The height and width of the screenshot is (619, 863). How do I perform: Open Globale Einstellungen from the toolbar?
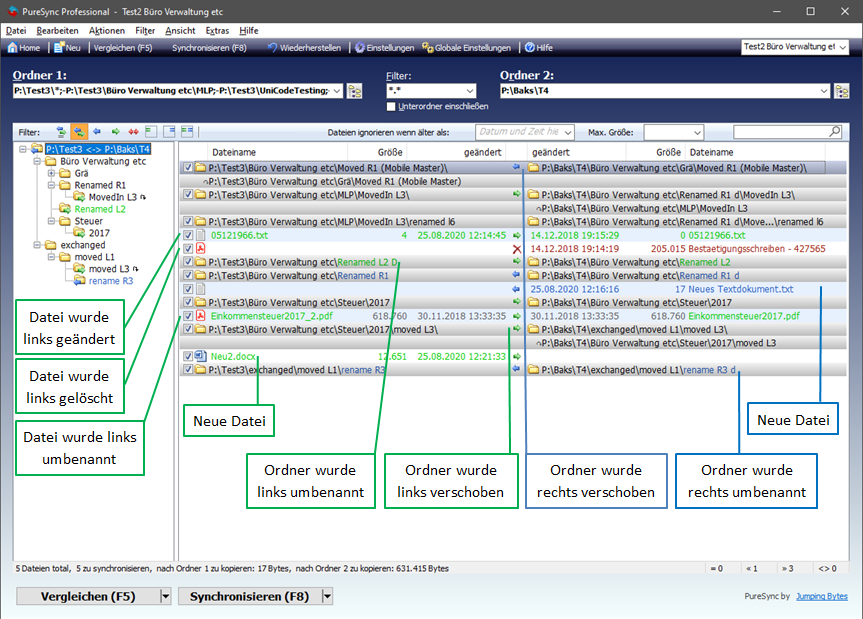[x=428, y=47]
